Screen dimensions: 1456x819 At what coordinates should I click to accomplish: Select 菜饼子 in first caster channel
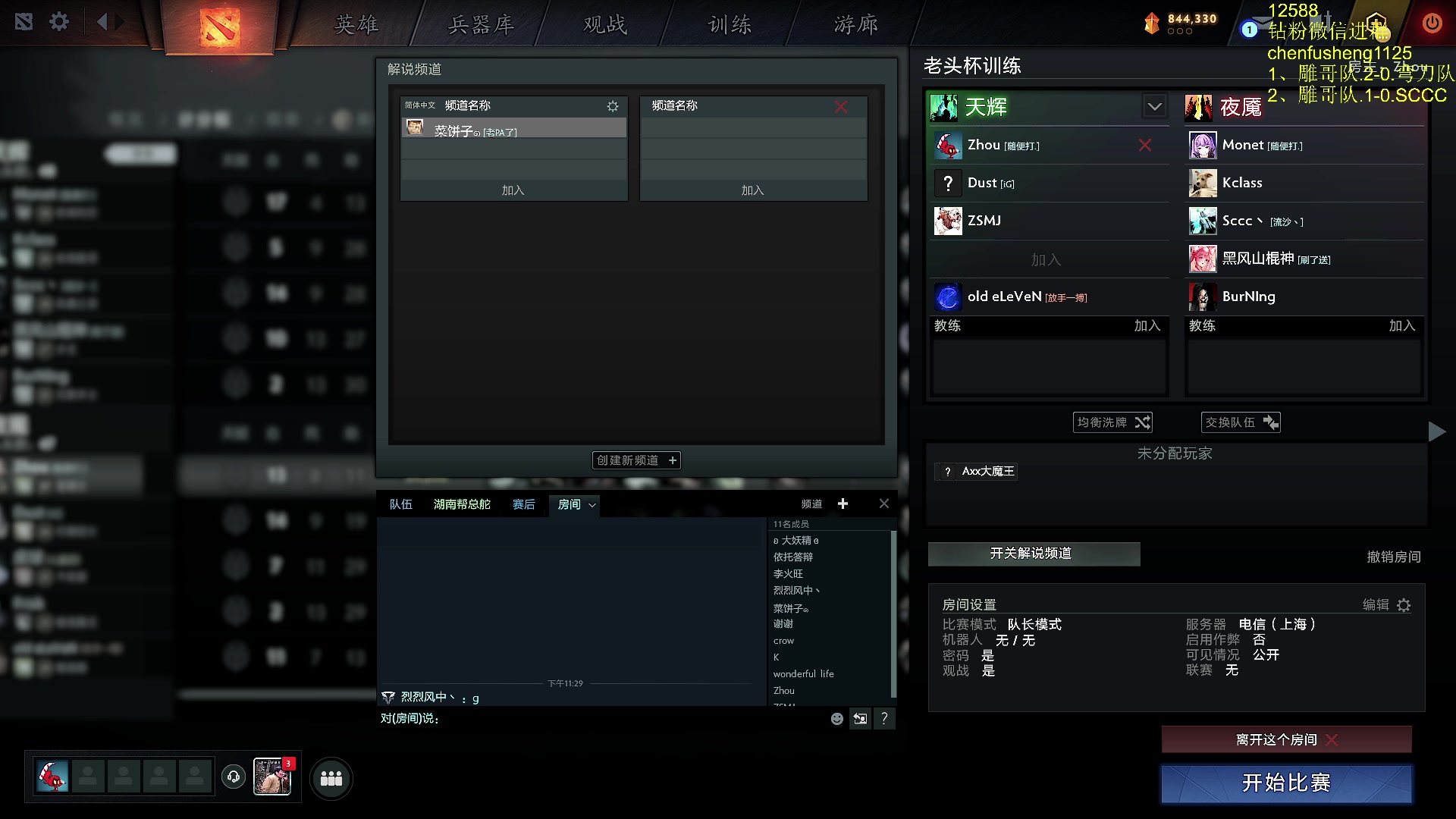pyautogui.click(x=513, y=128)
